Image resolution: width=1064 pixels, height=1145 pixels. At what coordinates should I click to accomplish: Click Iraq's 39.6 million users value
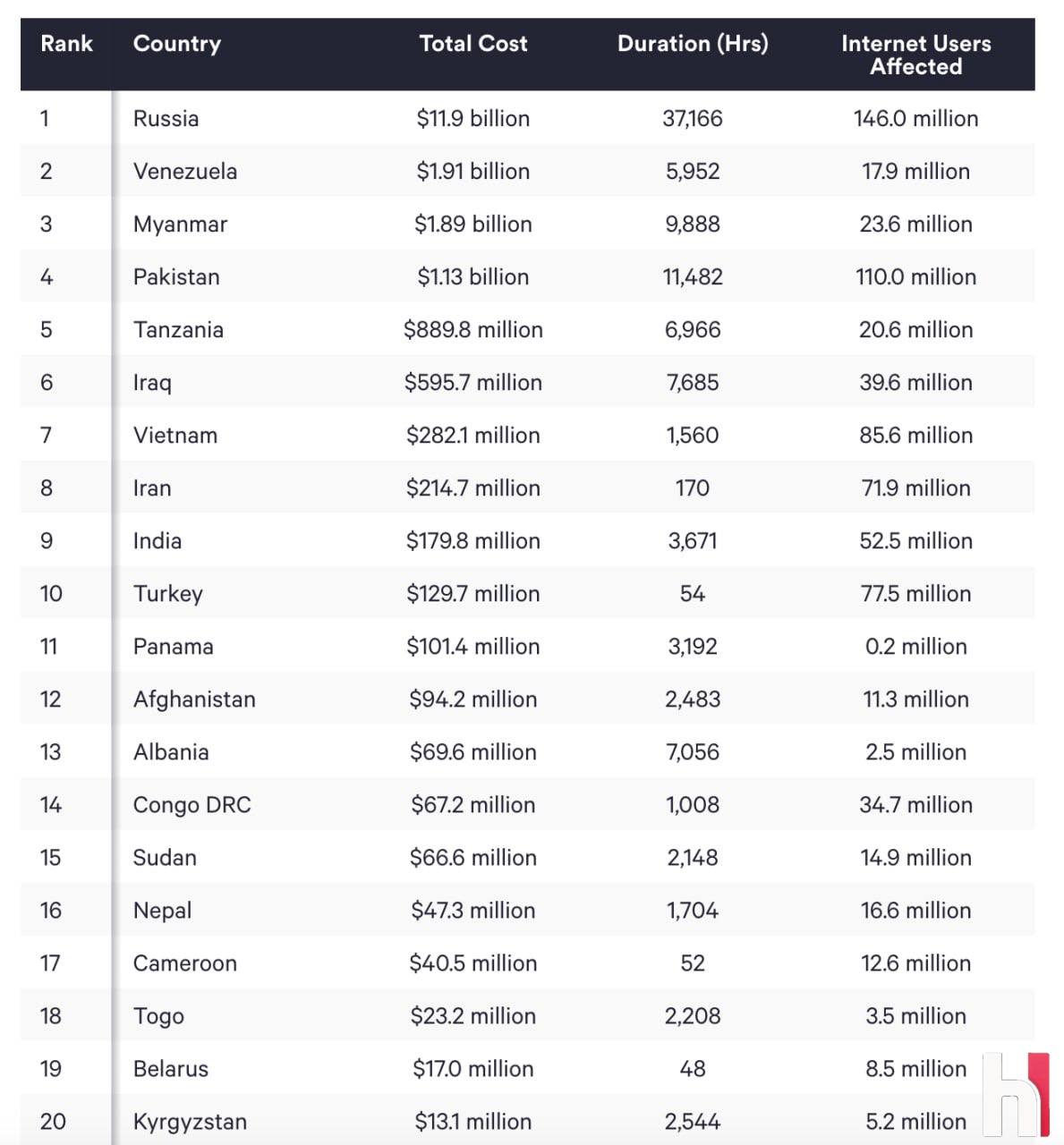click(915, 383)
